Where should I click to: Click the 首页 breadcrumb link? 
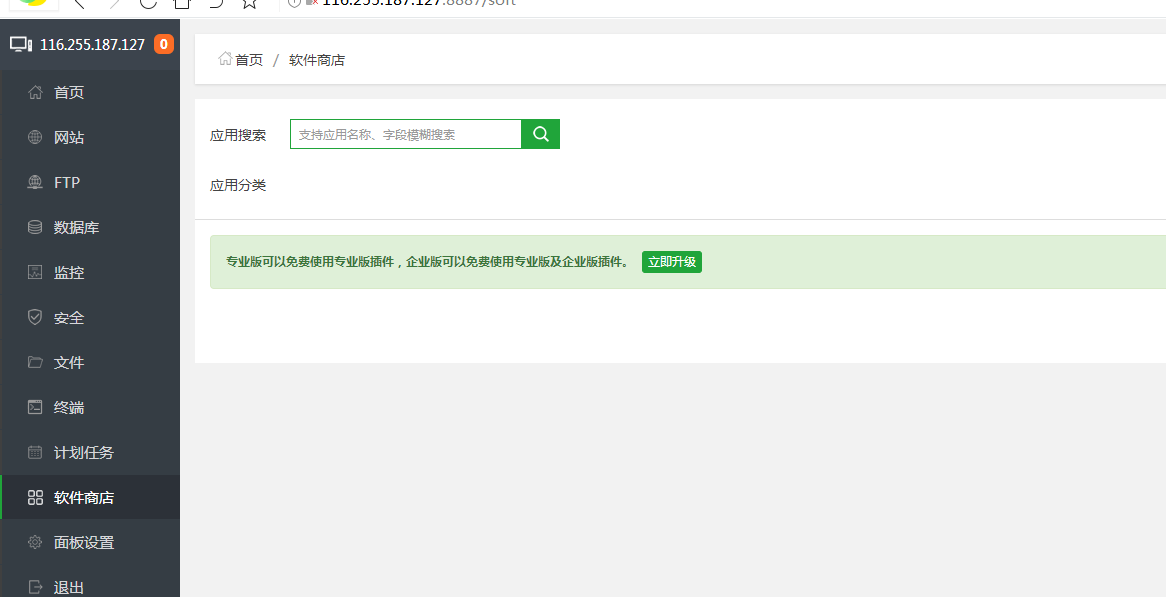248,60
